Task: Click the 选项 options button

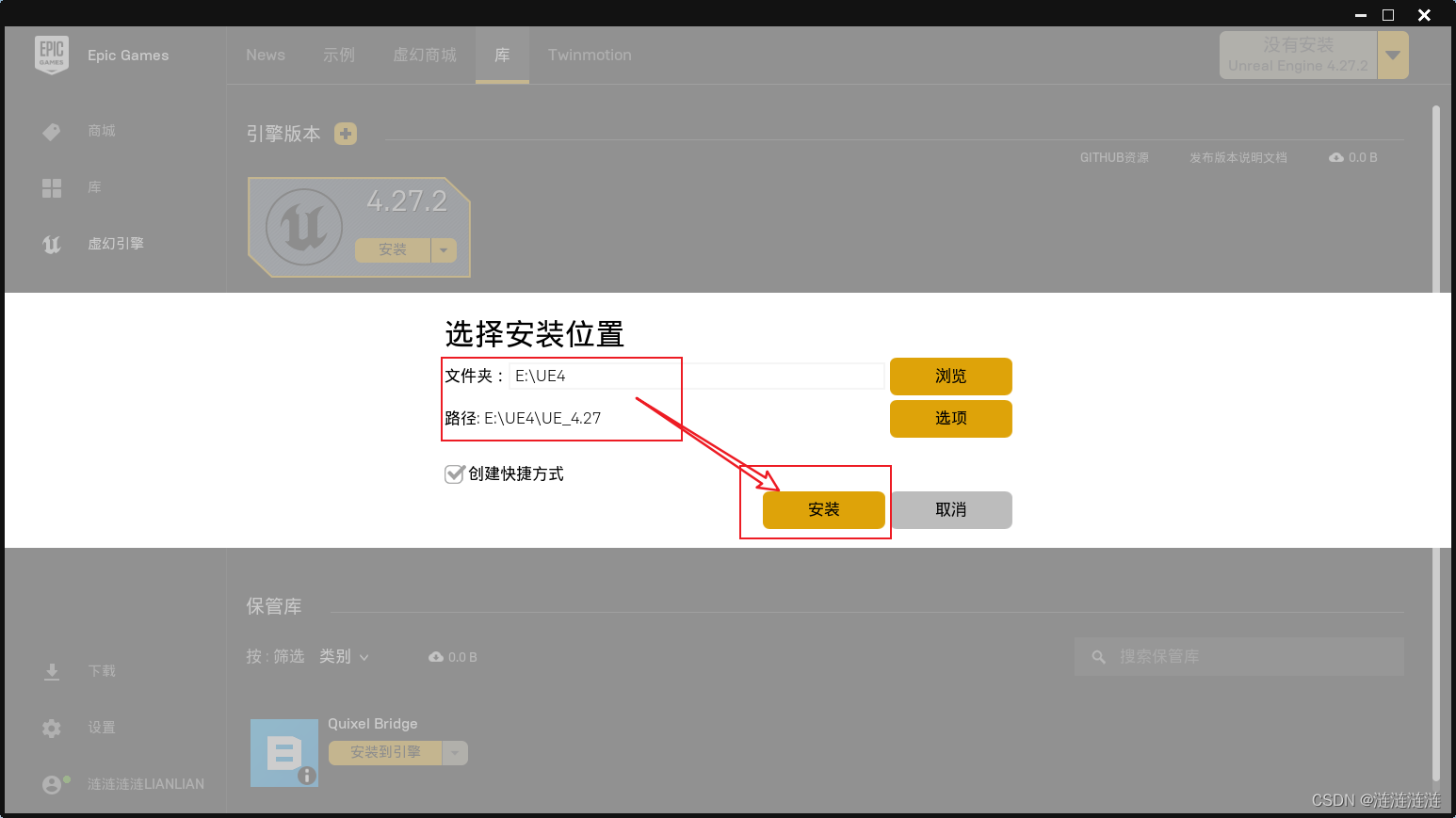Action: pos(951,419)
